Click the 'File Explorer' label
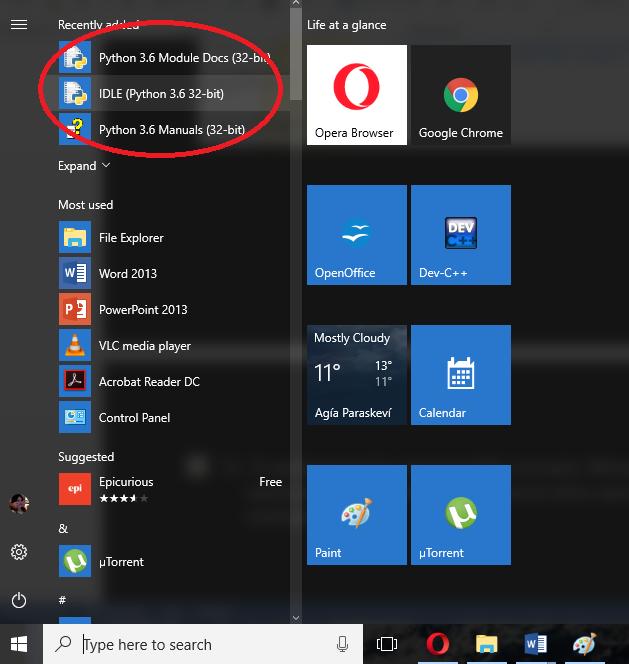The width and height of the screenshot is (629, 664). click(x=131, y=238)
